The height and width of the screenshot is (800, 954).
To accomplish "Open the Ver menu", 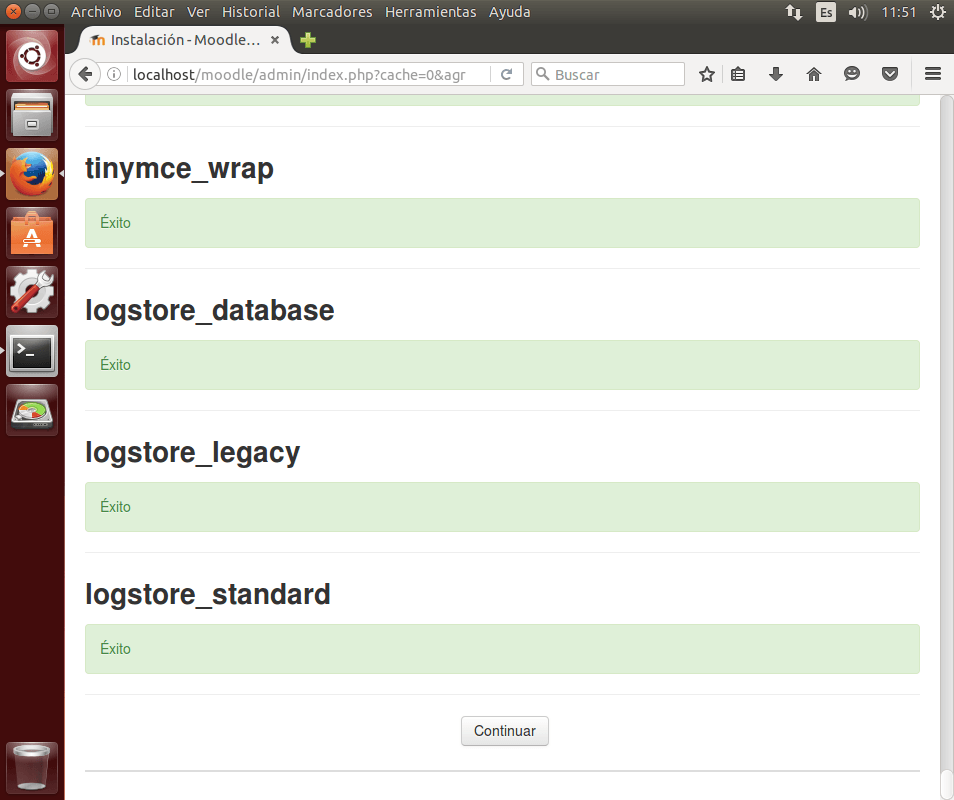I will point(198,12).
